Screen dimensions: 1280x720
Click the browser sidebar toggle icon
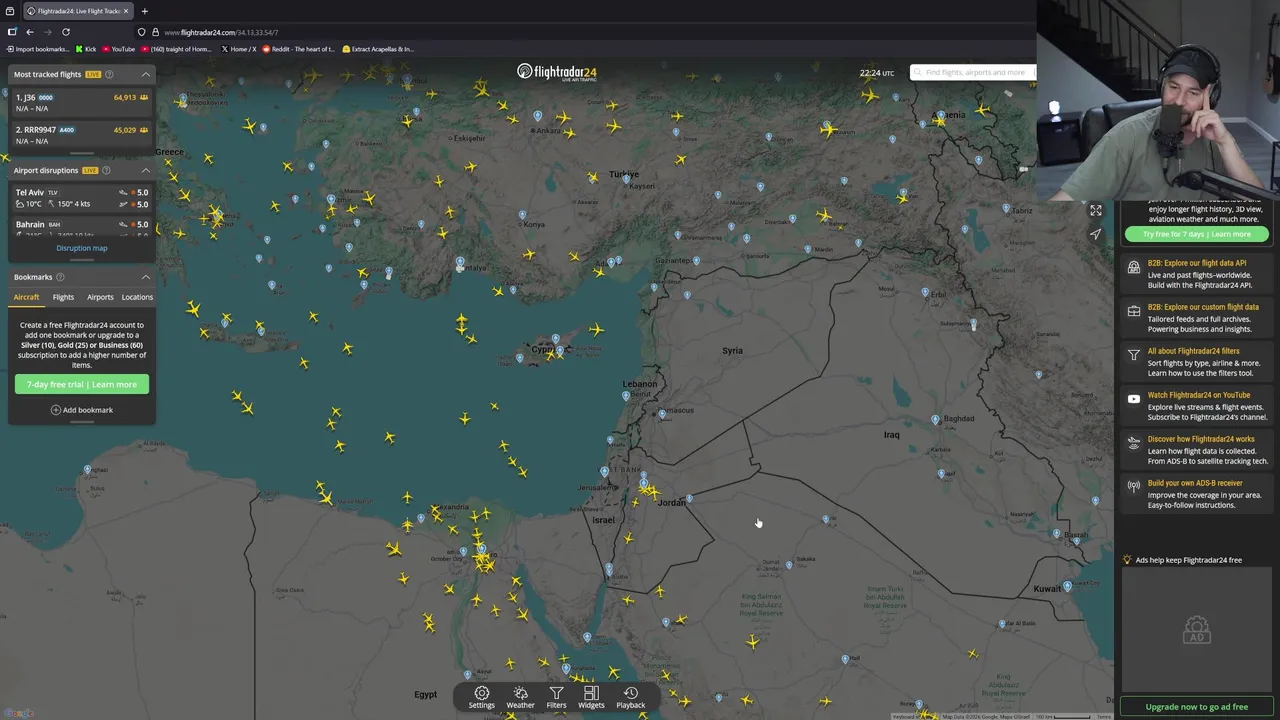point(12,32)
